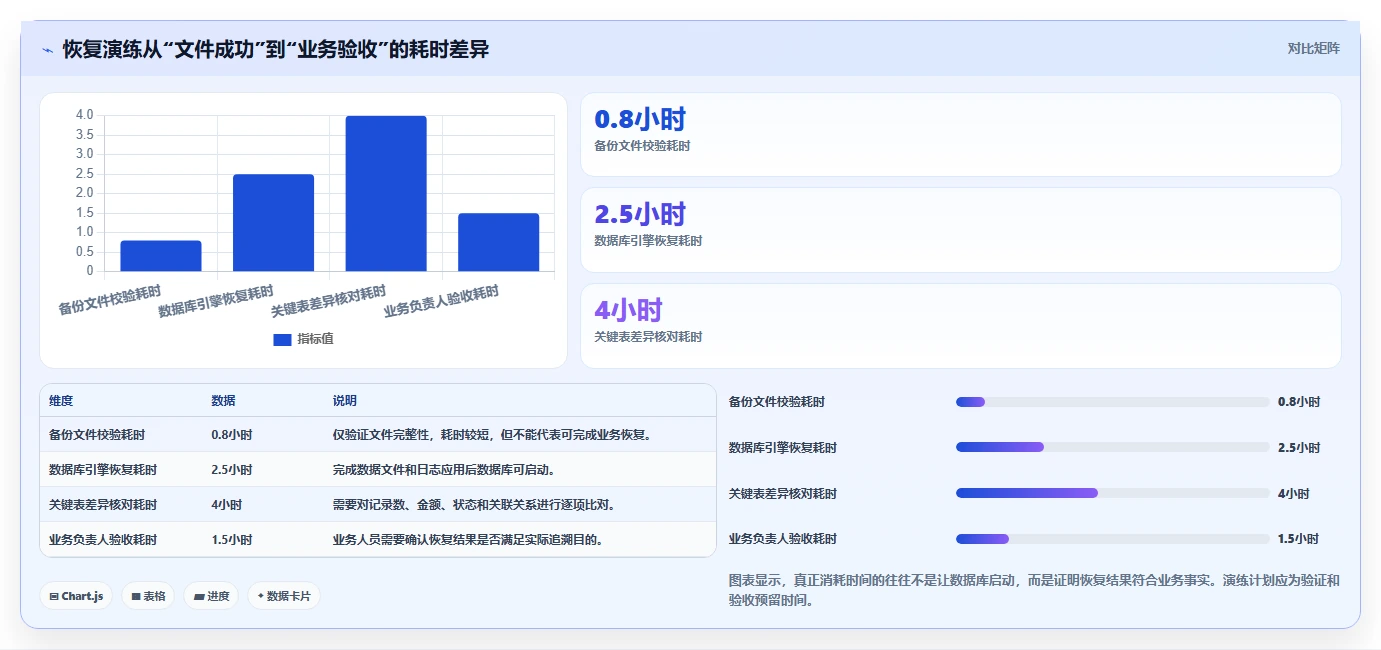Click the 2.5小时 table cell
Image resolution: width=1381 pixels, height=650 pixels.
tap(232, 470)
